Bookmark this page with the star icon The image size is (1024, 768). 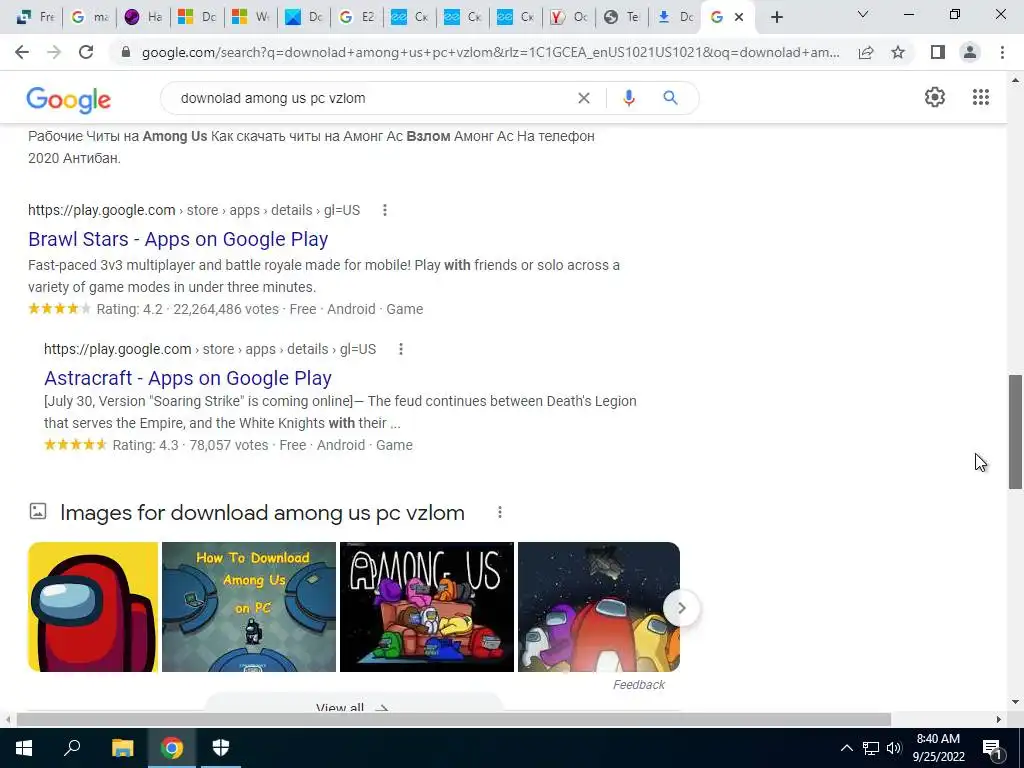pyautogui.click(x=898, y=52)
